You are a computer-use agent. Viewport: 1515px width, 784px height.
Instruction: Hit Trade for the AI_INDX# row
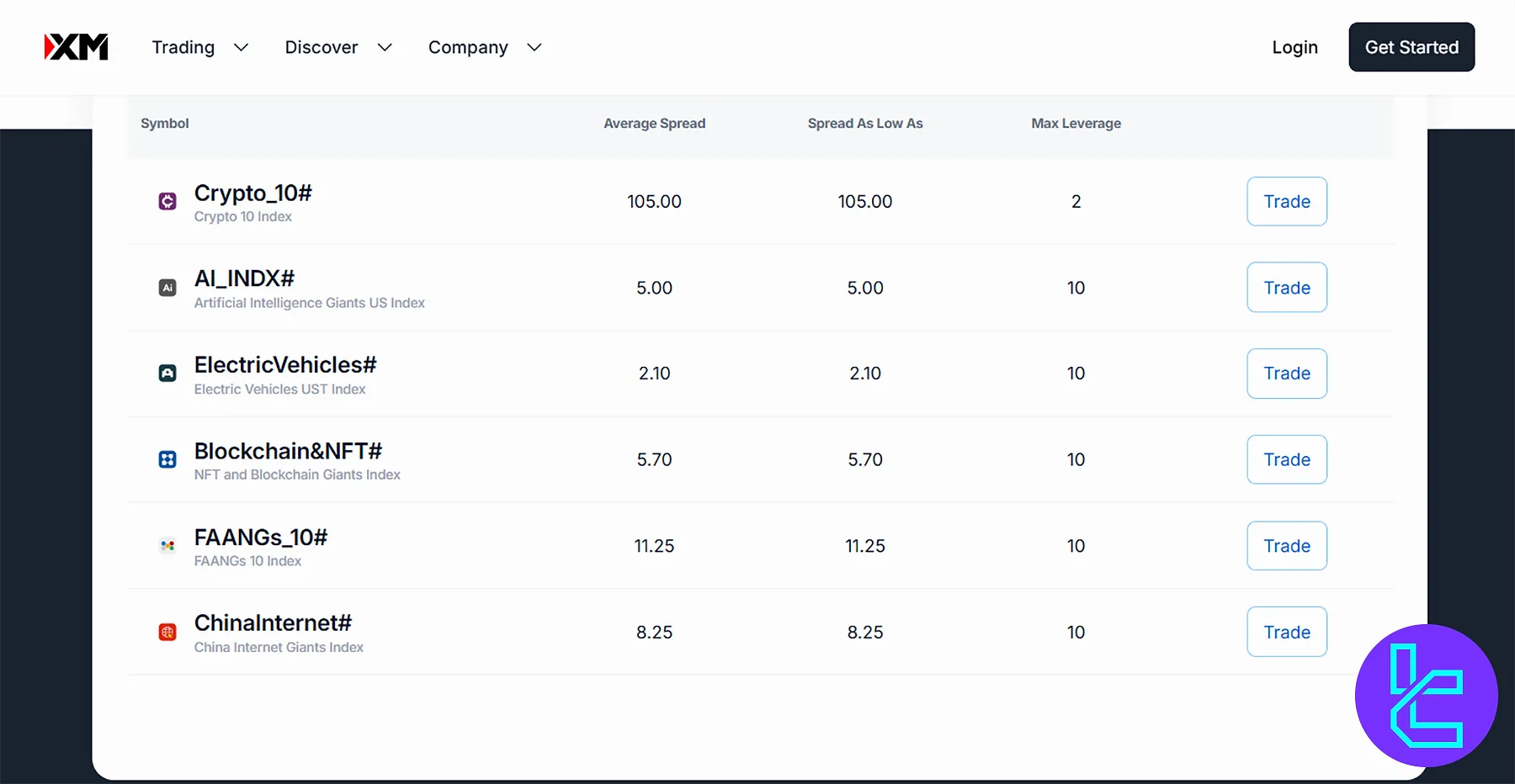coord(1286,288)
